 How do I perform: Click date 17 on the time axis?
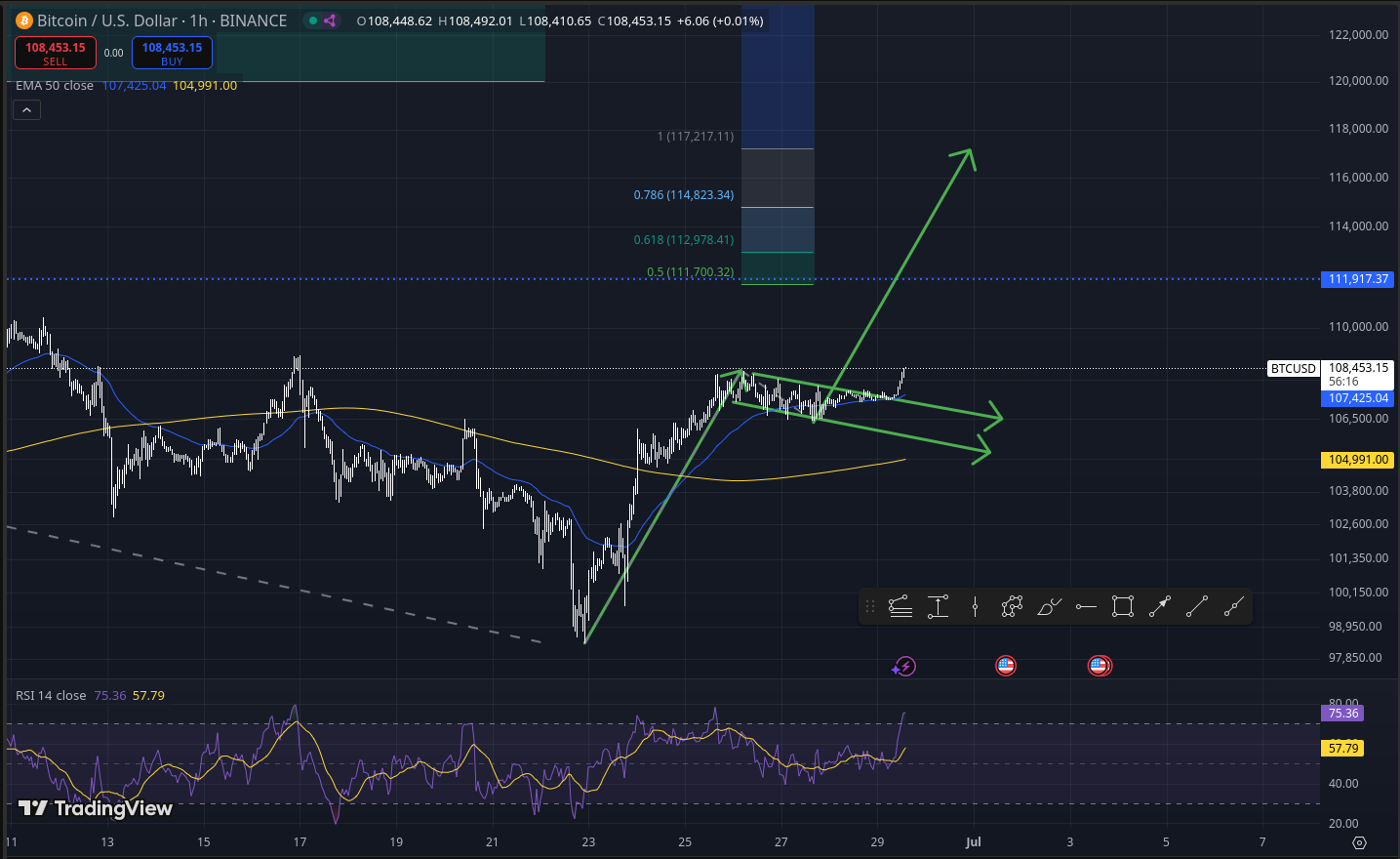point(300,841)
